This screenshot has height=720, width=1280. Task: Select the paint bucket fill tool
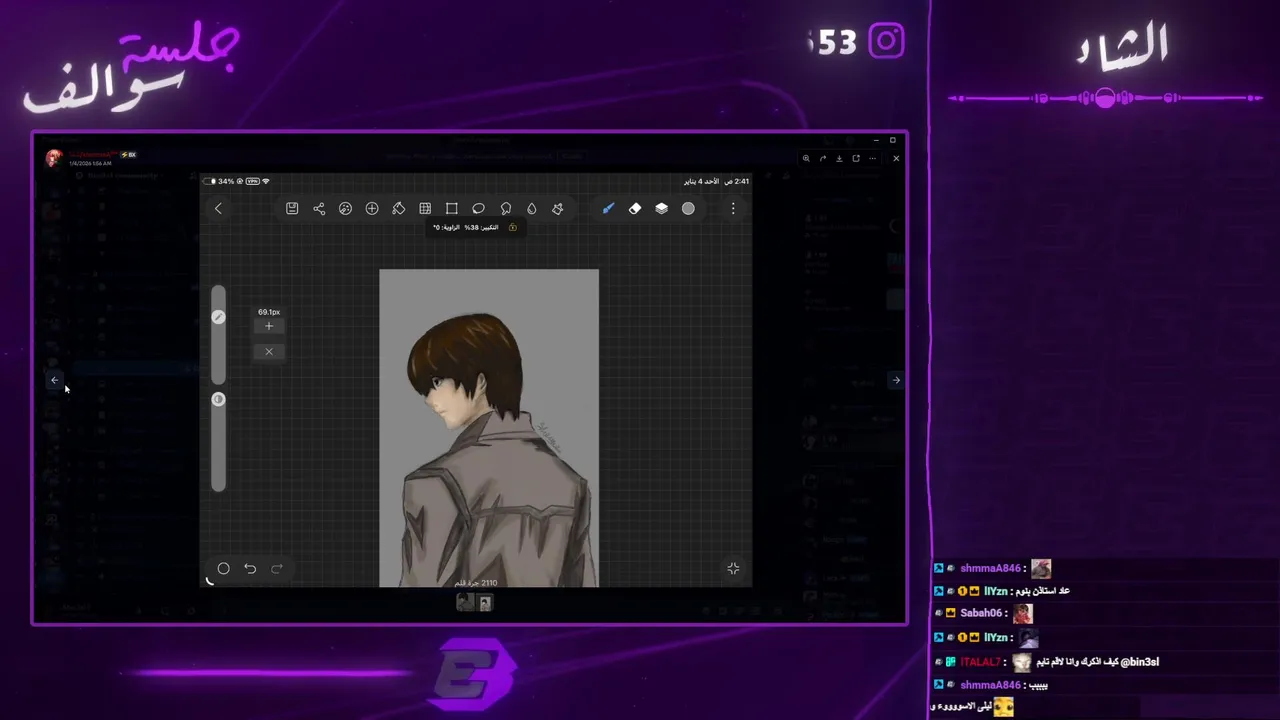point(398,208)
